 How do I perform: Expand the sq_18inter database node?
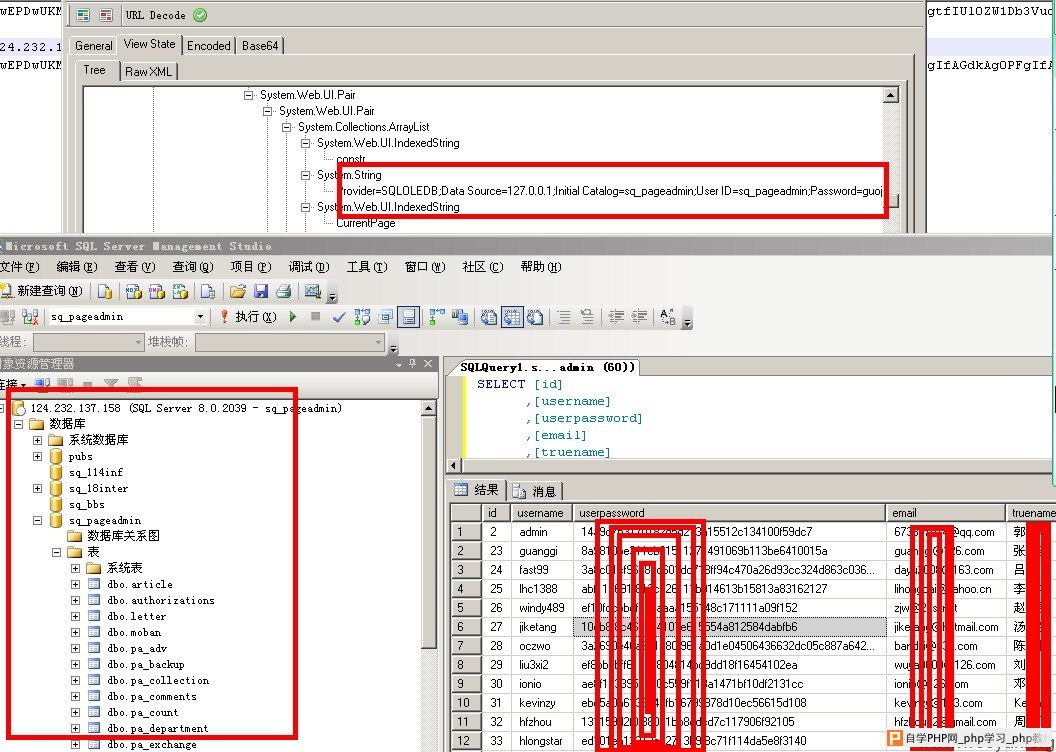click(x=37, y=489)
